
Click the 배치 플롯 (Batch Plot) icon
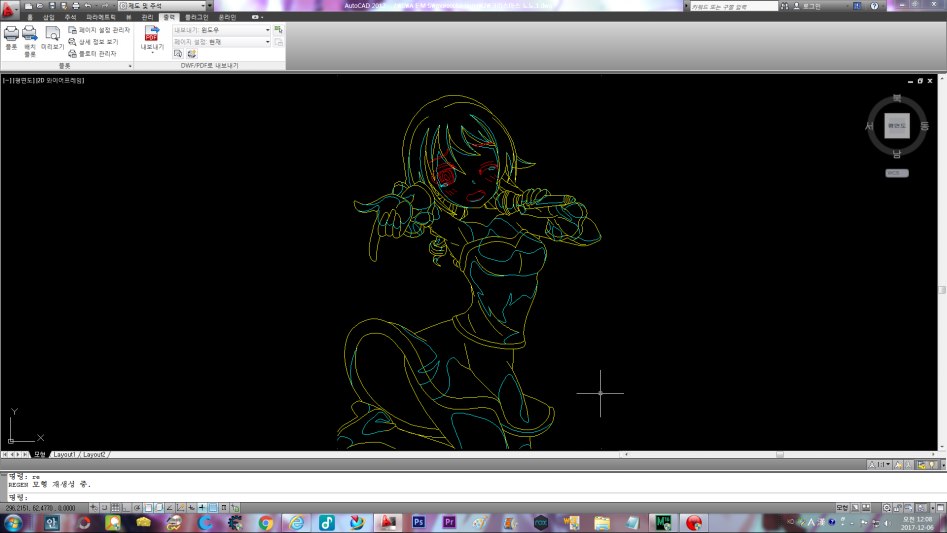(x=30, y=40)
